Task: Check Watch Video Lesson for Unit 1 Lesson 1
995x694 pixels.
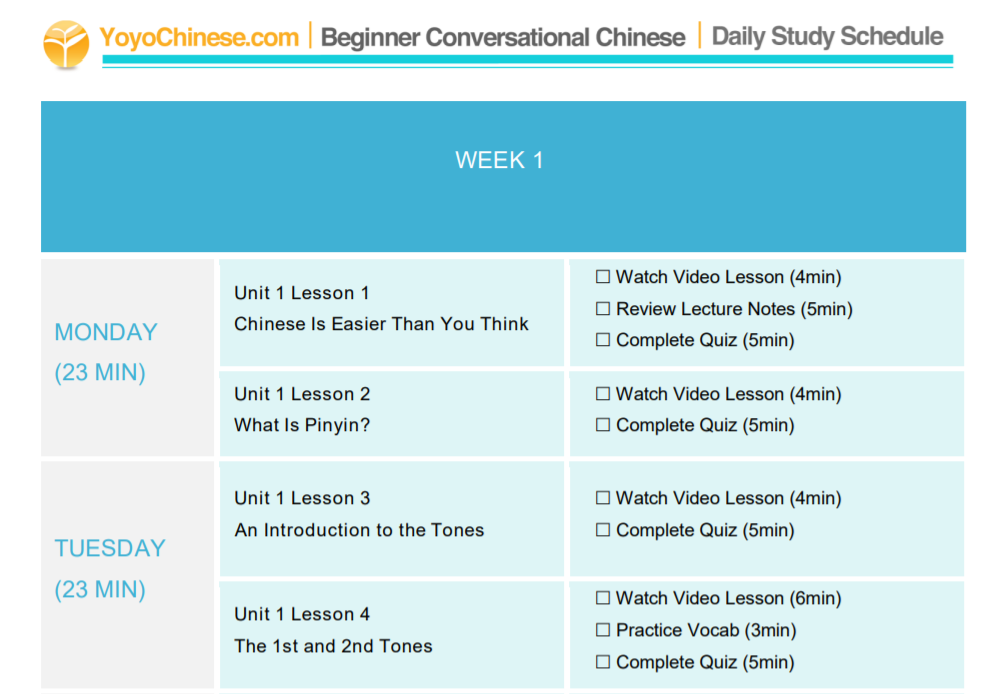Action: click(x=603, y=277)
